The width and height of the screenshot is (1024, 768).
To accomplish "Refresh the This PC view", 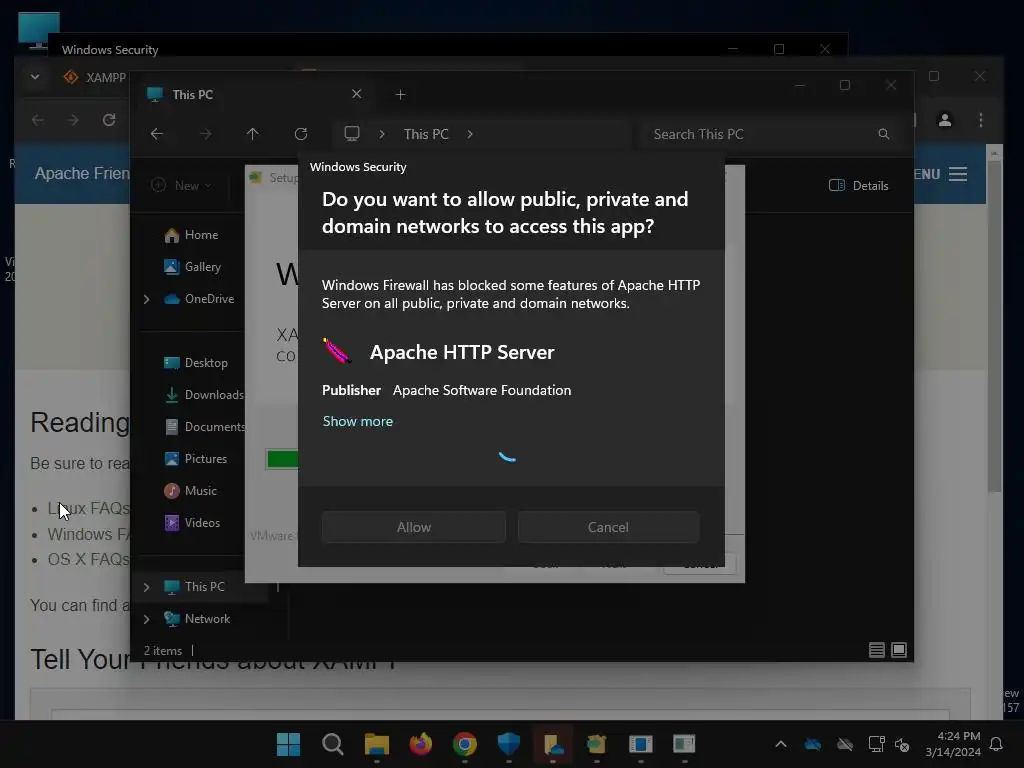I will pyautogui.click(x=300, y=134).
